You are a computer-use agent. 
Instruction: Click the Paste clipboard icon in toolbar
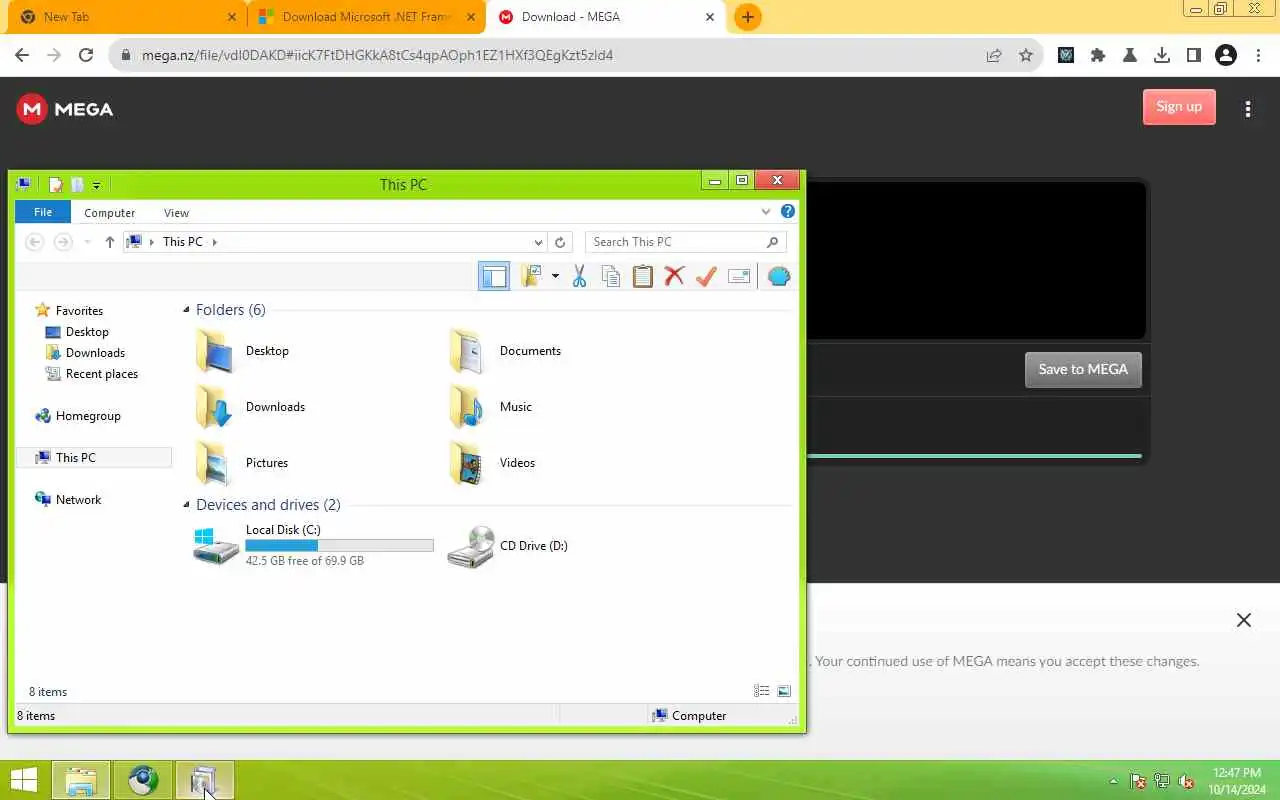(643, 276)
